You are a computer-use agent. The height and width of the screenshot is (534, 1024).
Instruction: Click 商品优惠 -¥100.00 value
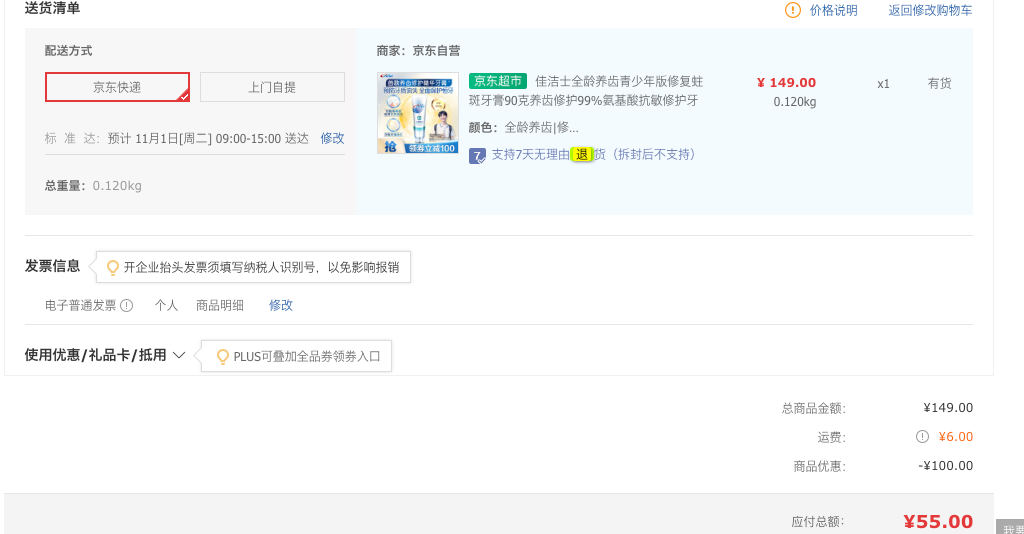click(x=946, y=466)
